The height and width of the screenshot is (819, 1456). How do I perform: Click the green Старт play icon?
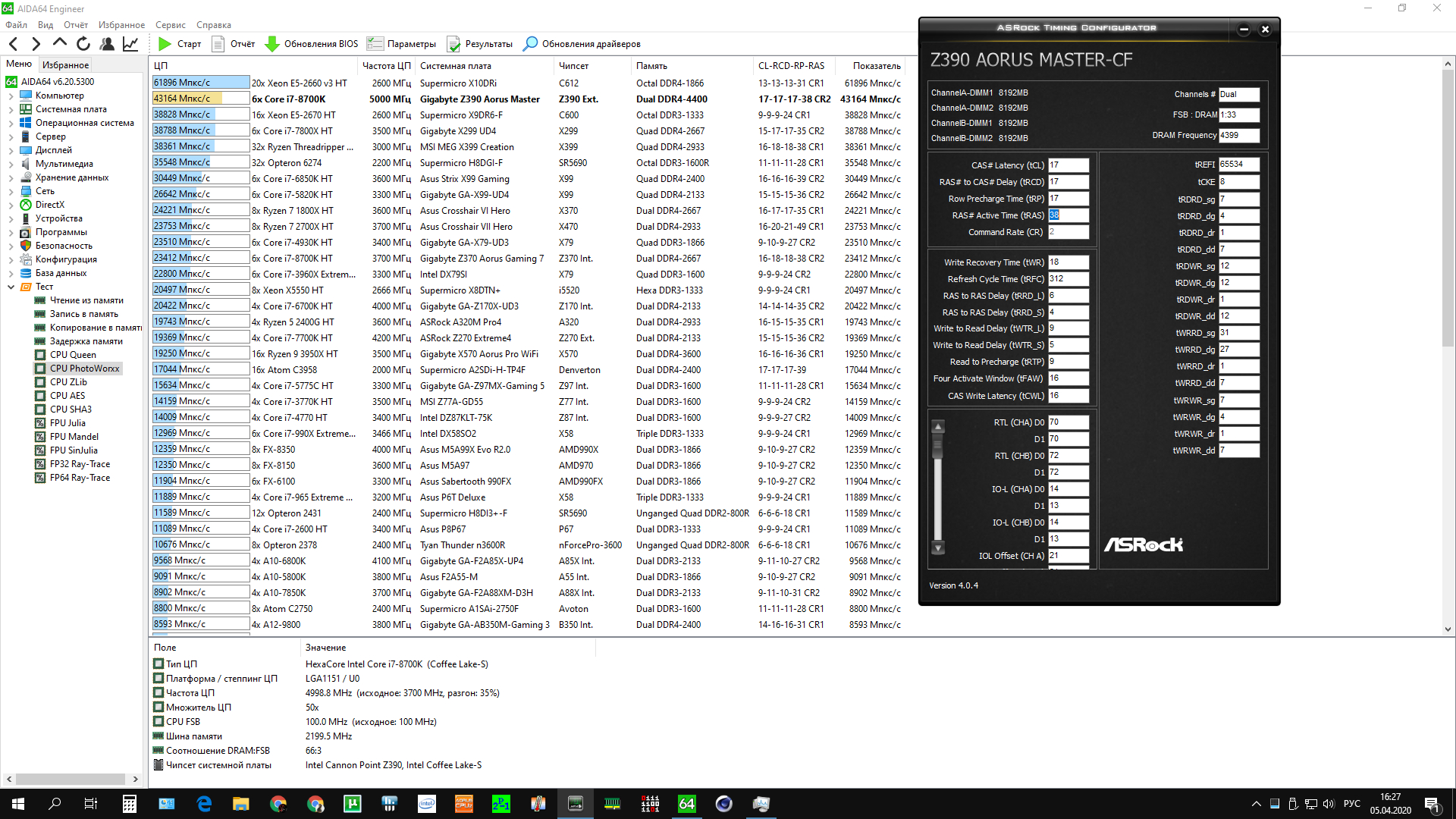point(165,44)
